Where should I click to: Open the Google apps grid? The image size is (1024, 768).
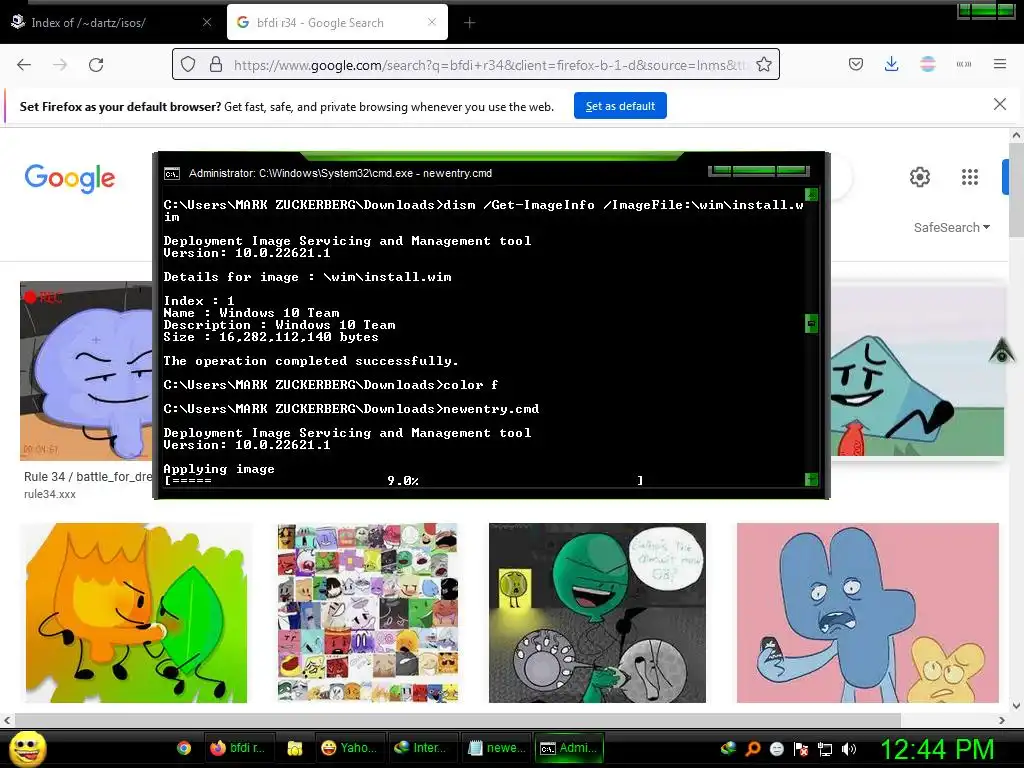point(970,177)
